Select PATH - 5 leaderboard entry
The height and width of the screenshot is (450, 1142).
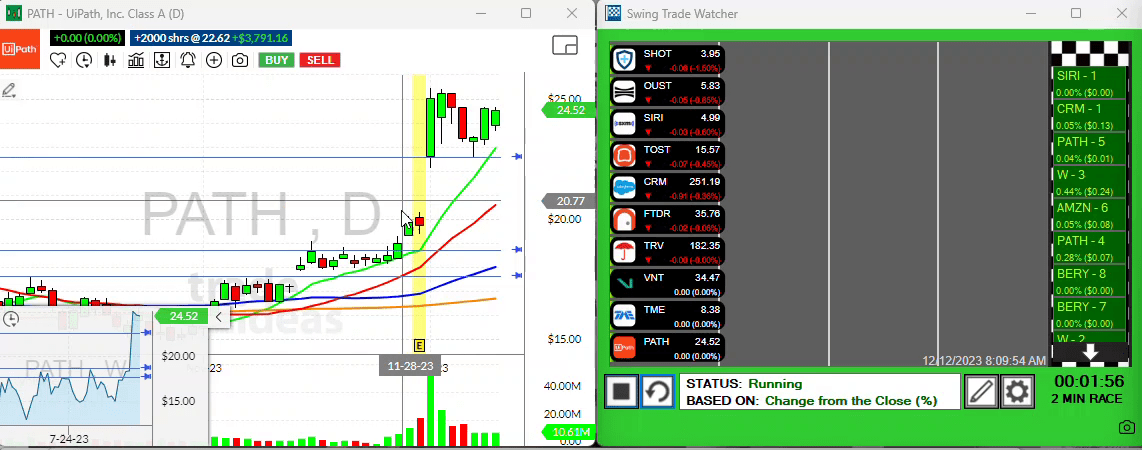1090,149
